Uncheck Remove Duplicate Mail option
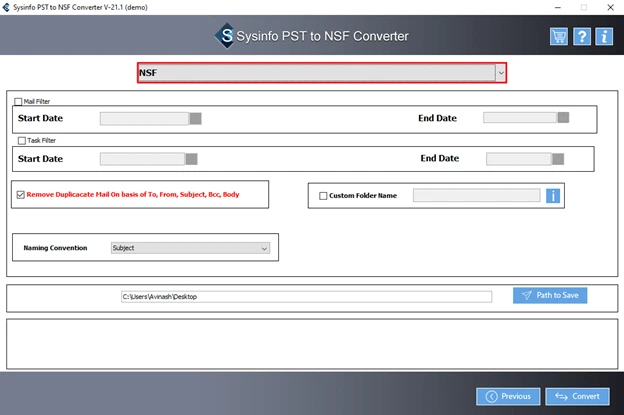The width and height of the screenshot is (624, 415). (21, 195)
